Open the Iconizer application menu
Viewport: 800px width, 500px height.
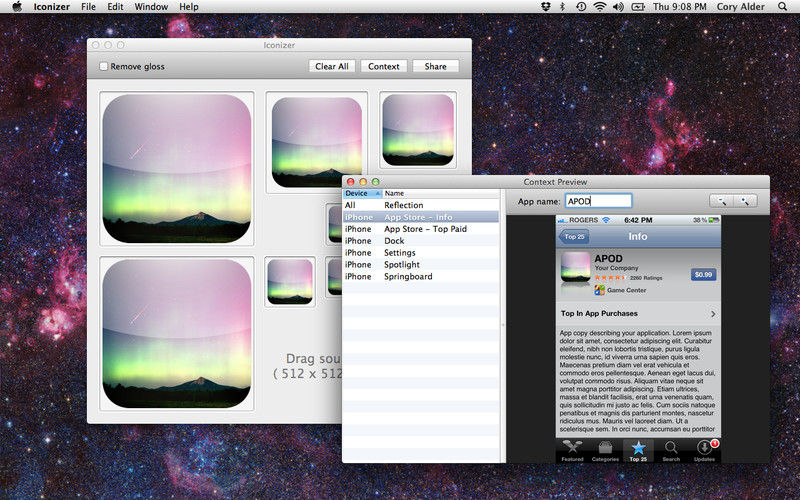point(52,7)
